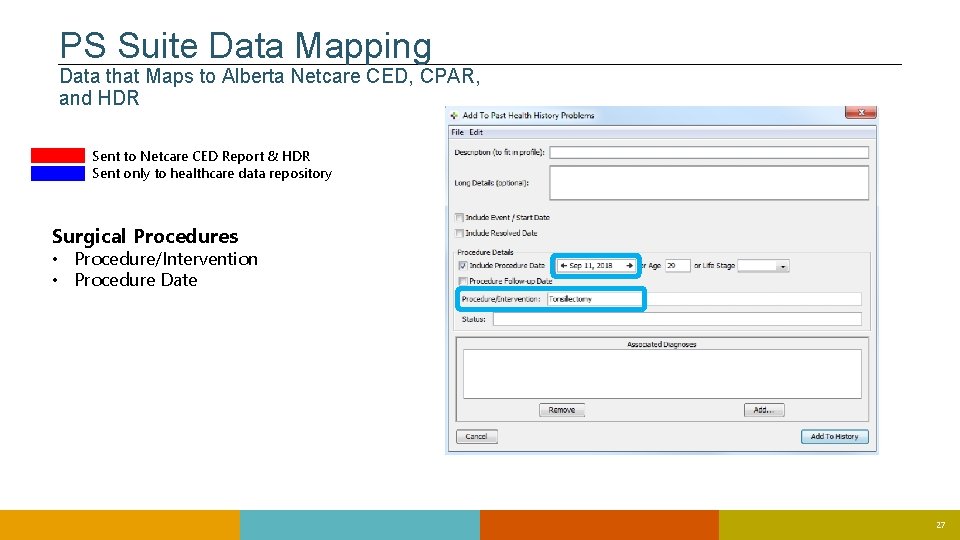Viewport: 960px width, 540px height.
Task: Click 'Sent only to healthcare data repository' text
Action: click(x=212, y=174)
